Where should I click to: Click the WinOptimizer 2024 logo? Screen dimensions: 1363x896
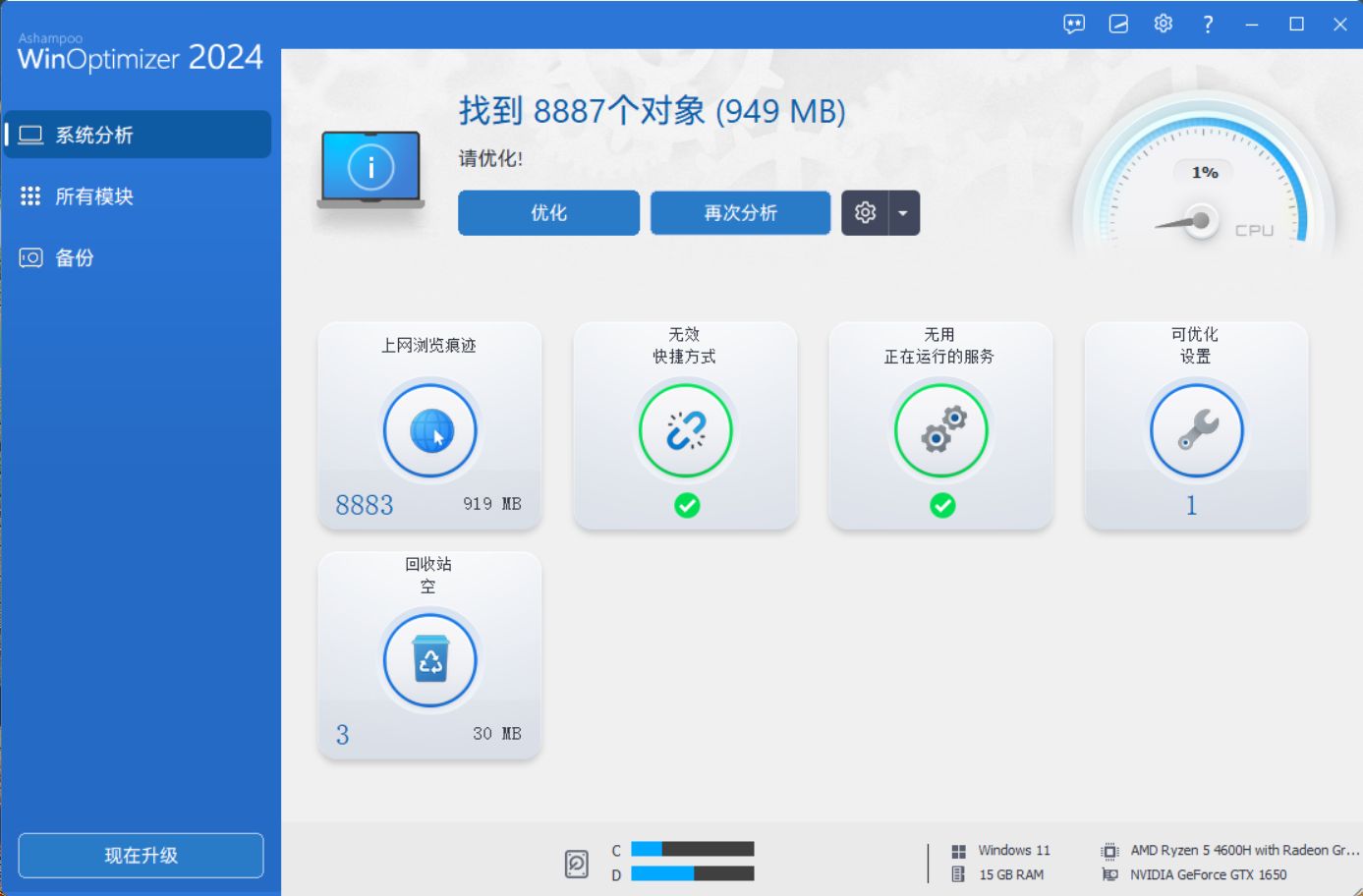coord(141,53)
